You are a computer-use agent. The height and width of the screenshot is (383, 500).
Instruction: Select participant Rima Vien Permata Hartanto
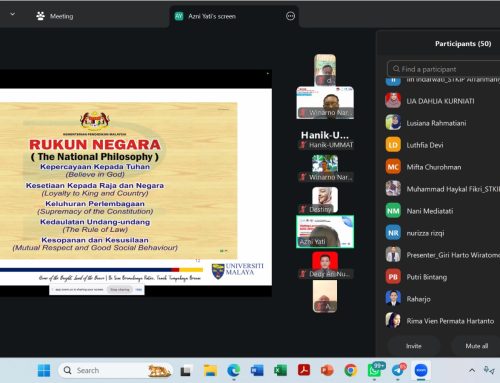tap(442, 321)
